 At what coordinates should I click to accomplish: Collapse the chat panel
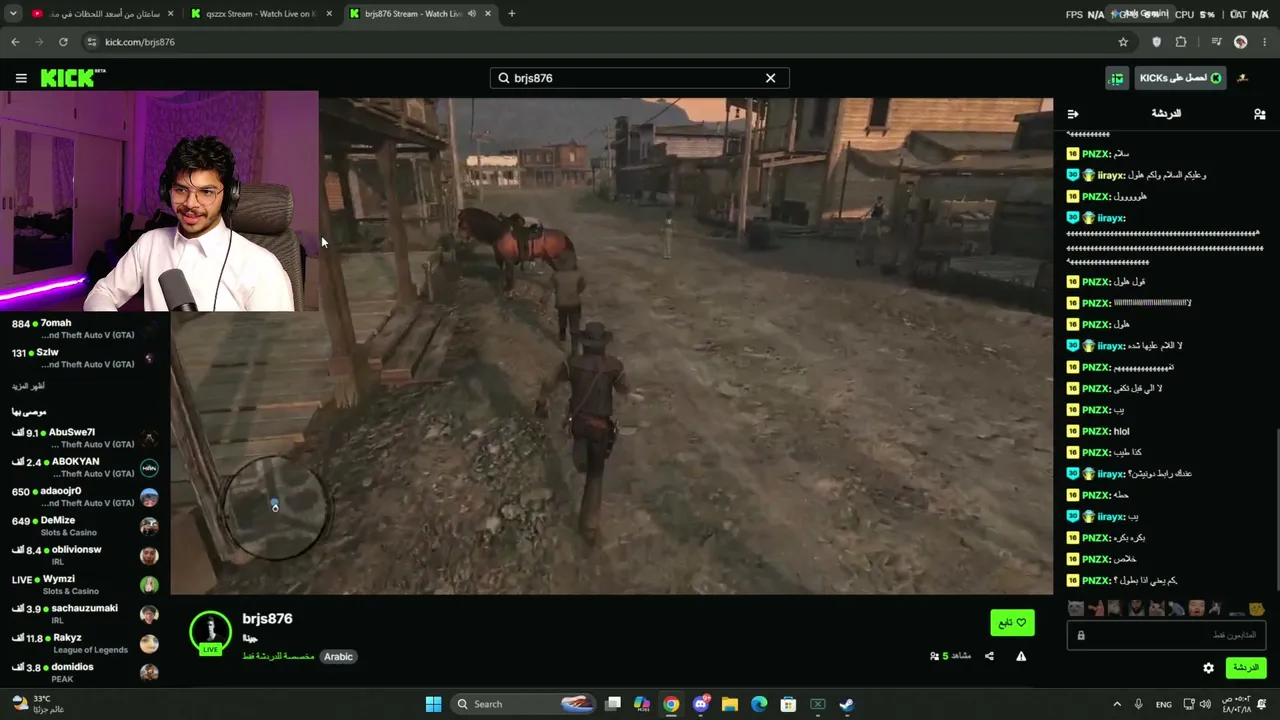pos(1073,114)
